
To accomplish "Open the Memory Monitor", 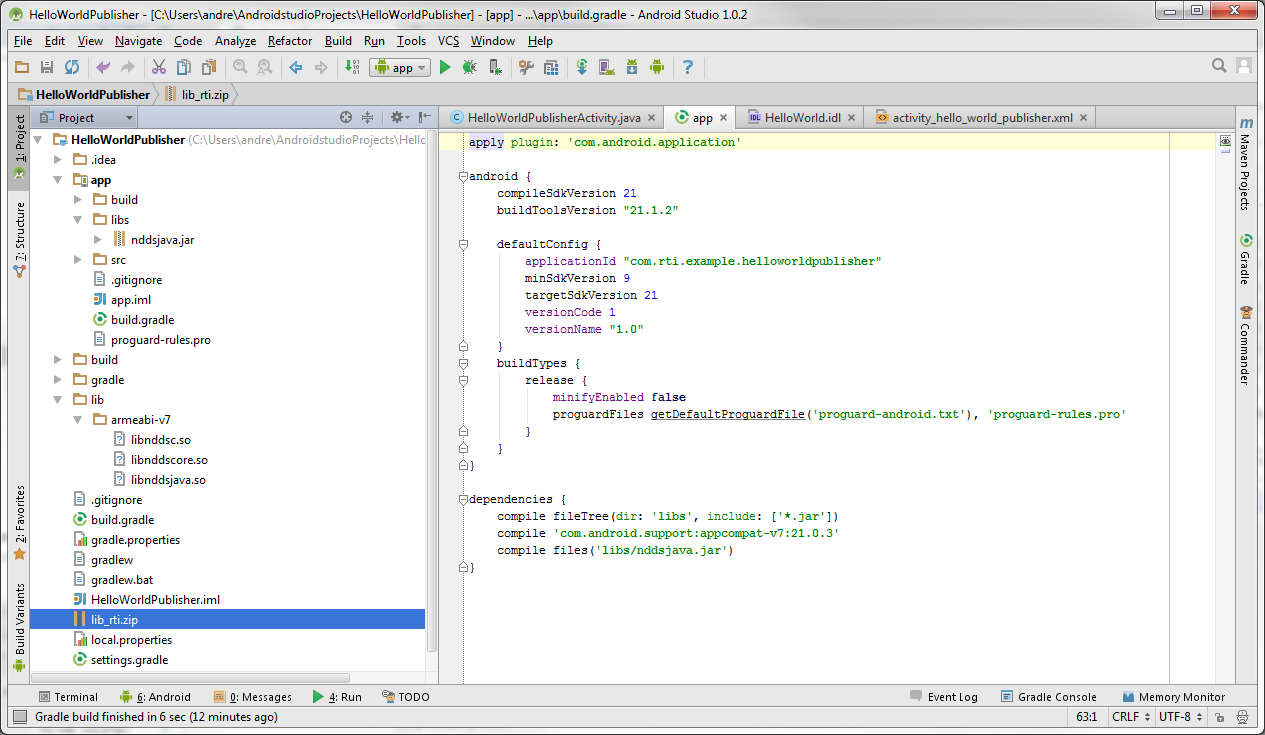I will click(x=1174, y=697).
